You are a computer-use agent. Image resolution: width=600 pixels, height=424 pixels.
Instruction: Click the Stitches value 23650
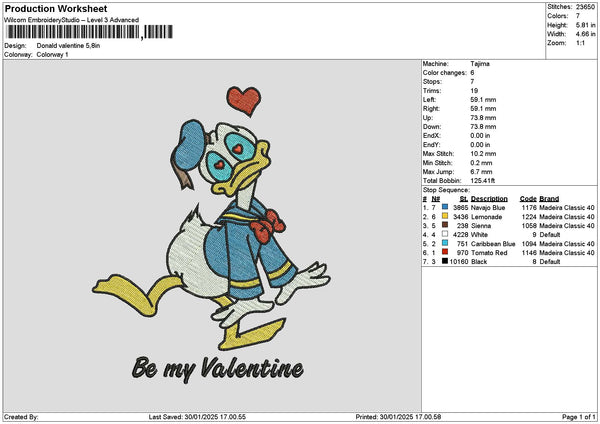pos(585,7)
